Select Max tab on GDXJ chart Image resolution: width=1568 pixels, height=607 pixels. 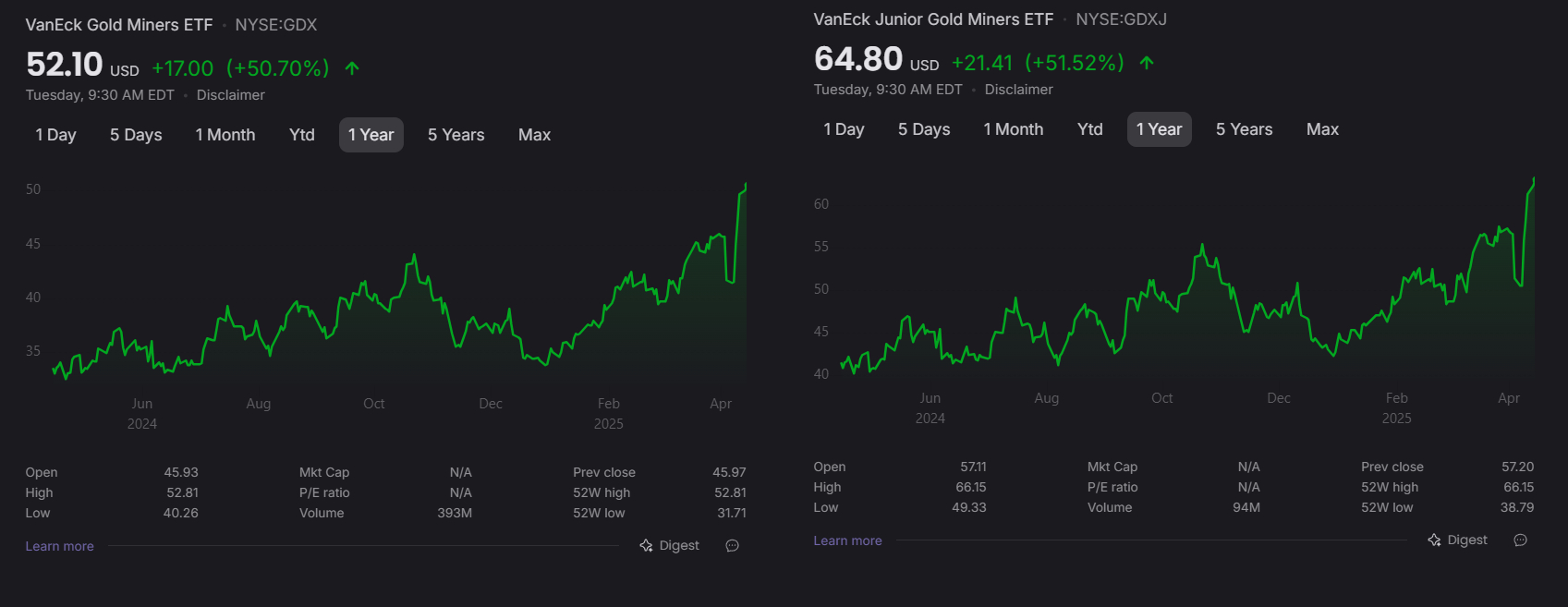tap(1323, 129)
